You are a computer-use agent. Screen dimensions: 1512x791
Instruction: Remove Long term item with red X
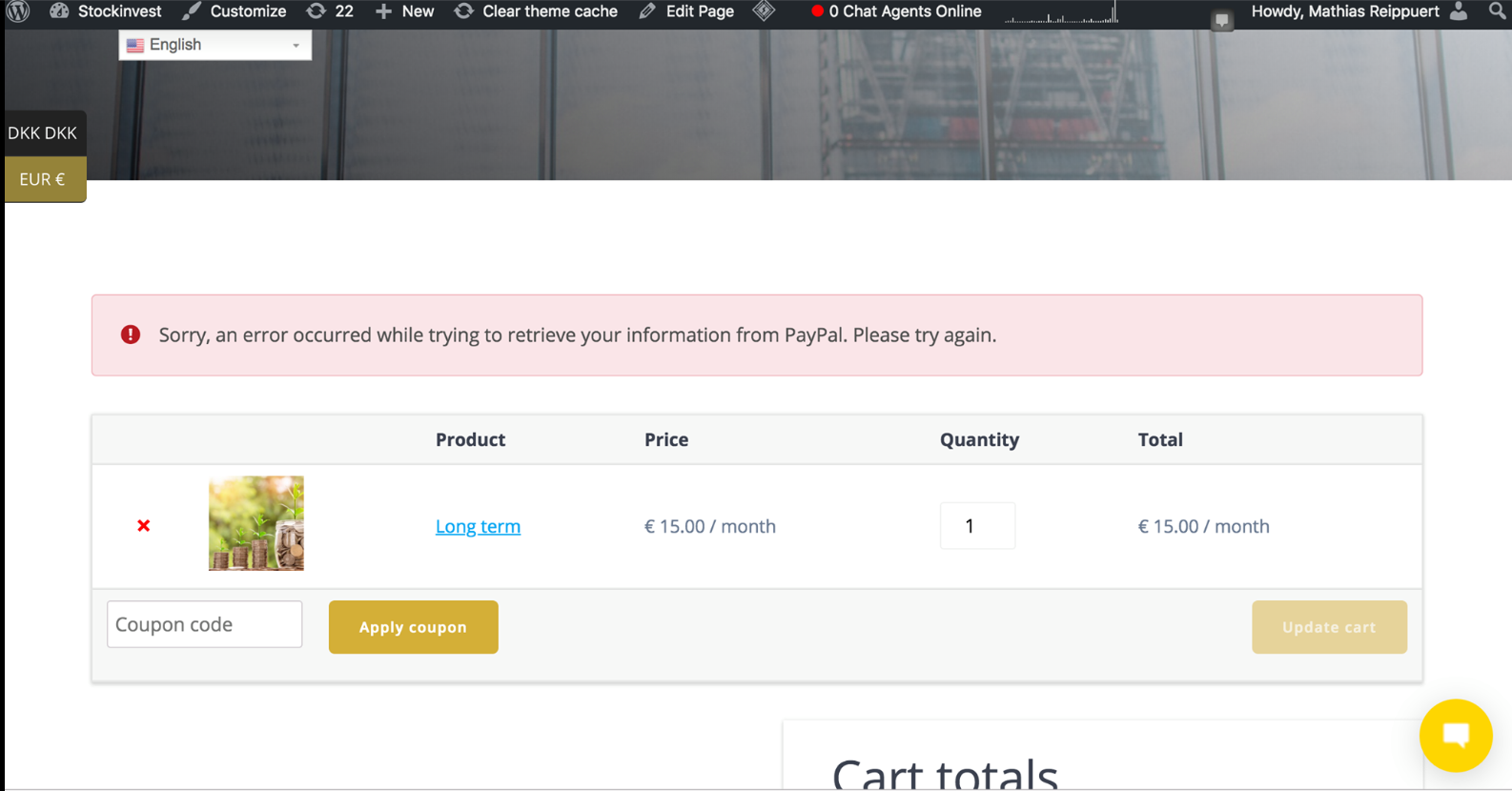[144, 526]
